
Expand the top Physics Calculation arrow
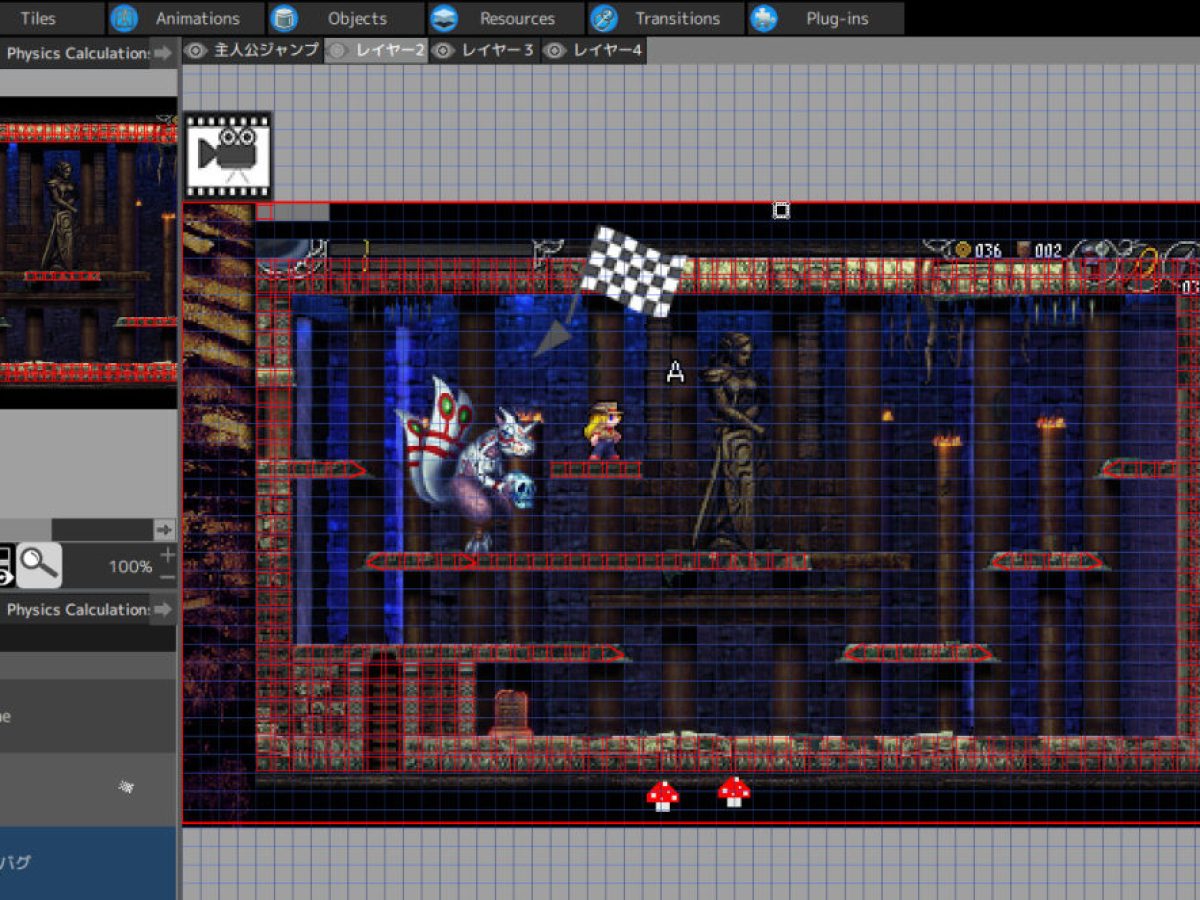[x=164, y=53]
